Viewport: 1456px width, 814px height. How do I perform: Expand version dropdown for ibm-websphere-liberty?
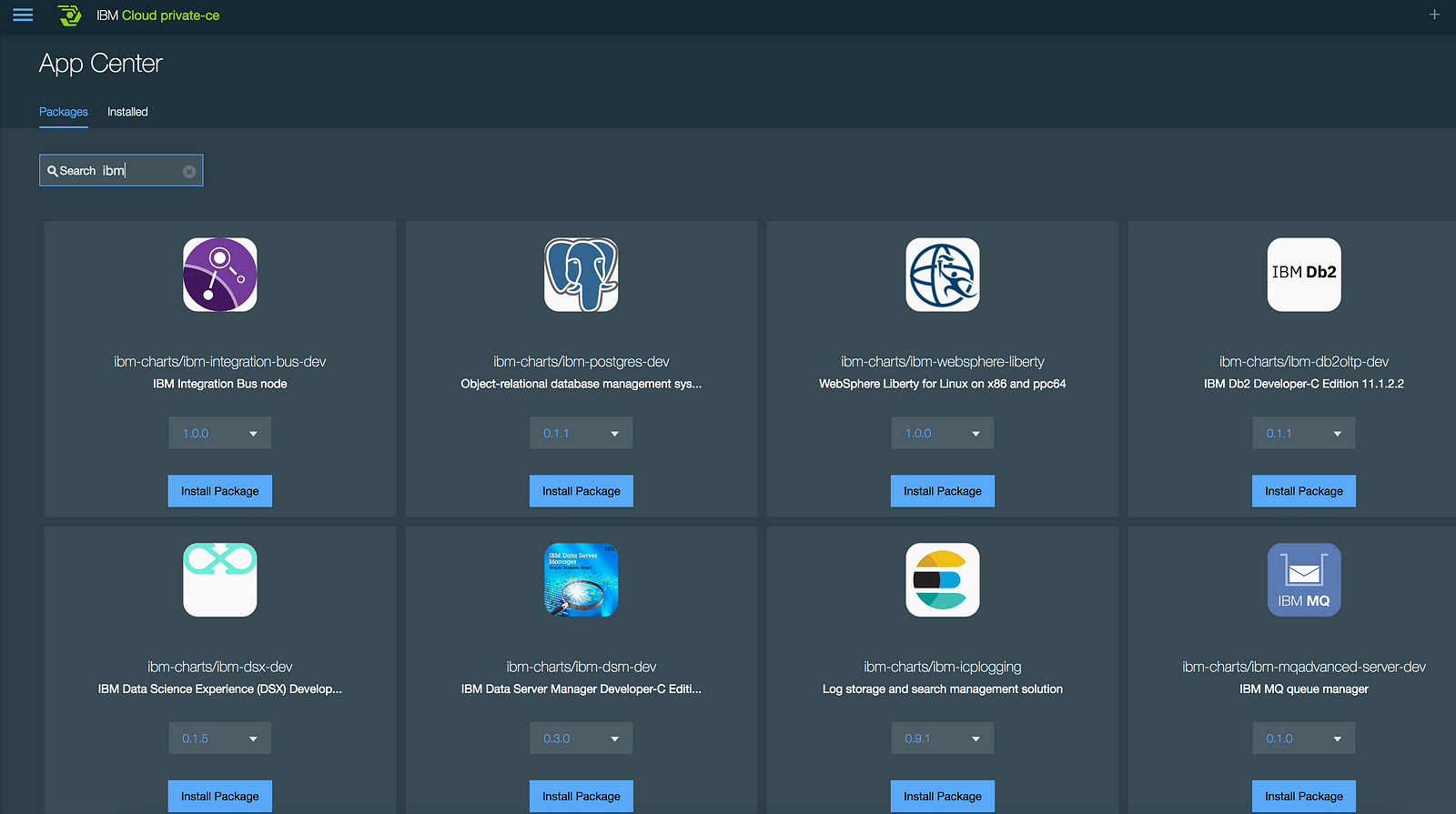click(x=943, y=433)
